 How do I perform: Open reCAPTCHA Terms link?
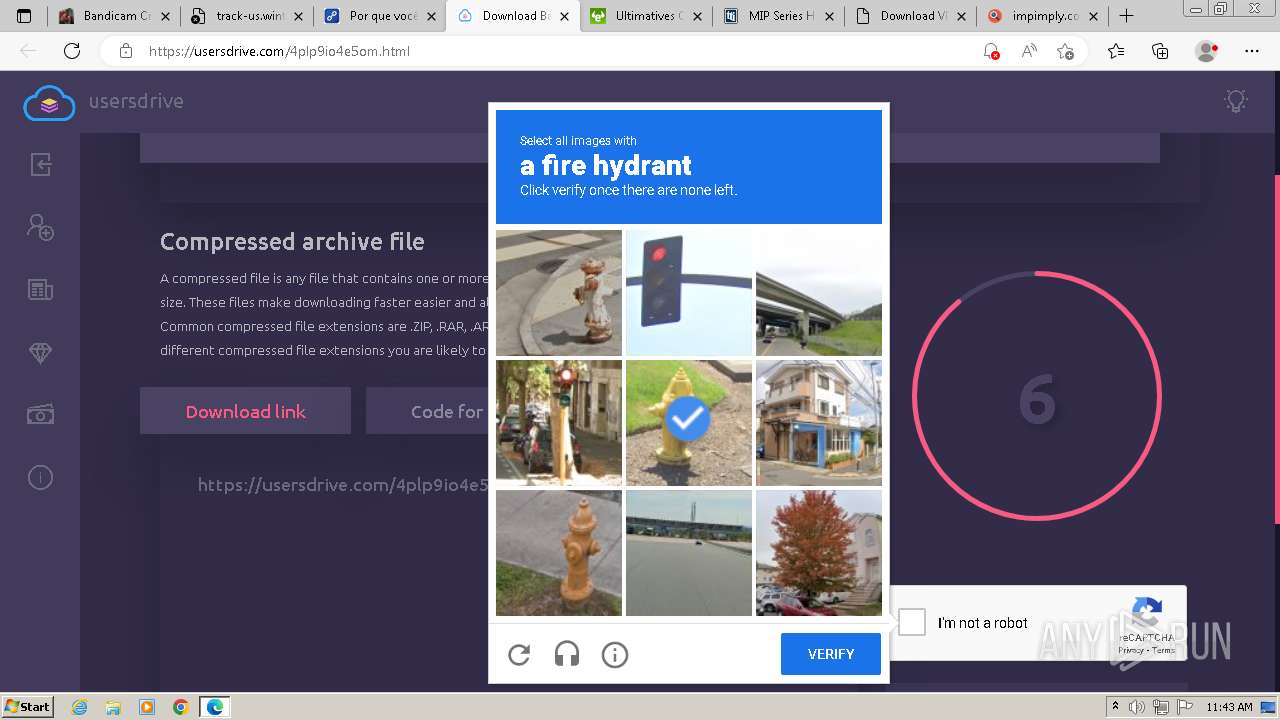tap(1163, 650)
